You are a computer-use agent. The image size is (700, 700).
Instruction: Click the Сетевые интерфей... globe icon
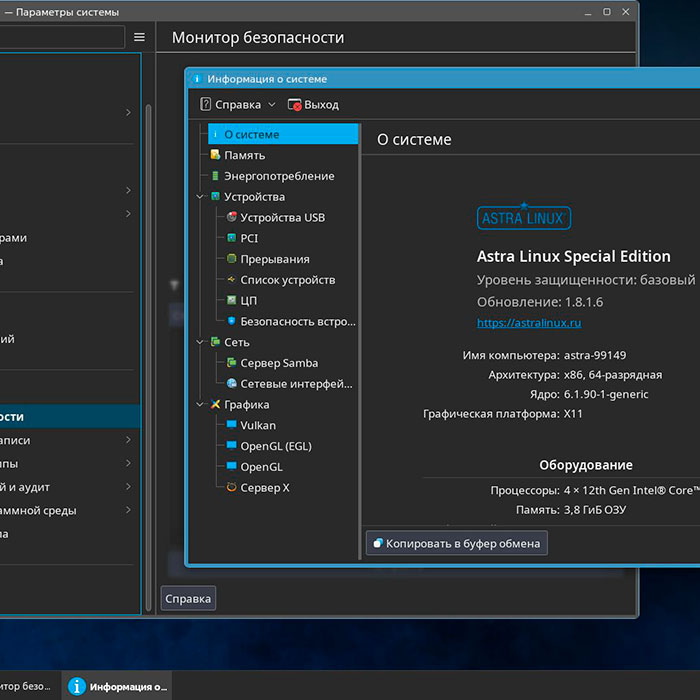point(231,383)
